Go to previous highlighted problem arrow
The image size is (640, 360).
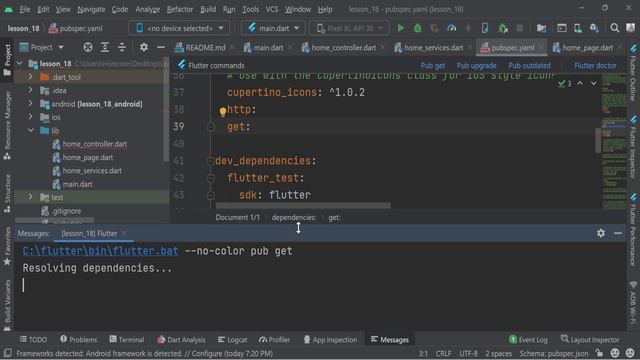580,83
